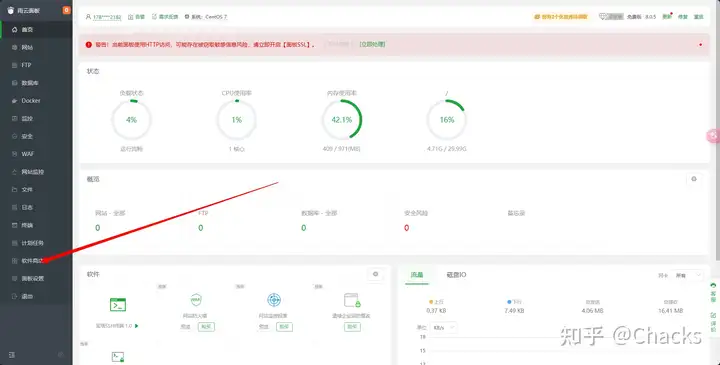The image size is (720, 365).
Task: Open the 单位 KB/s unit dropdown
Action: 444,327
